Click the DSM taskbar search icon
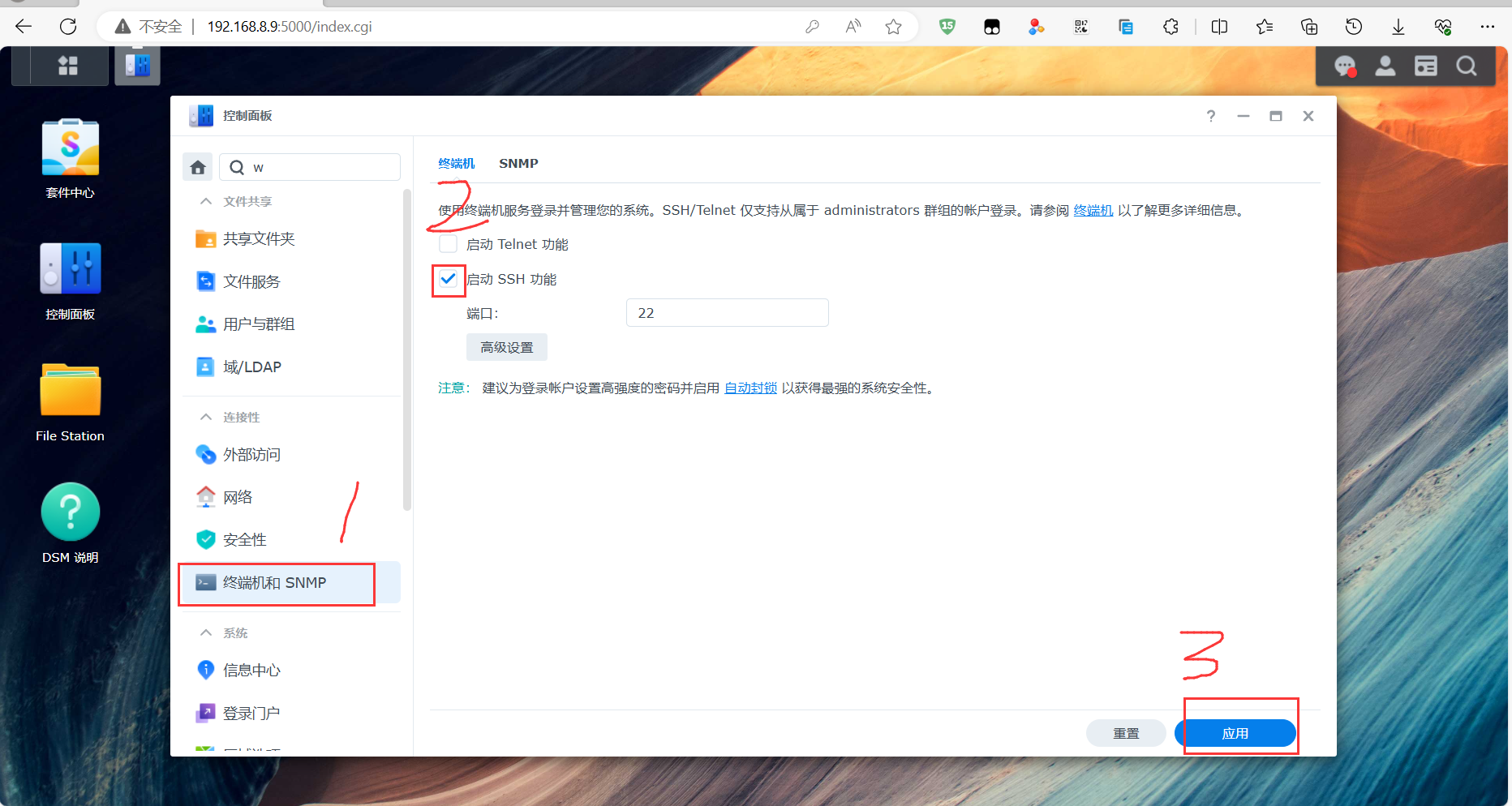Screen dimensions: 1512x806 tap(1467, 66)
